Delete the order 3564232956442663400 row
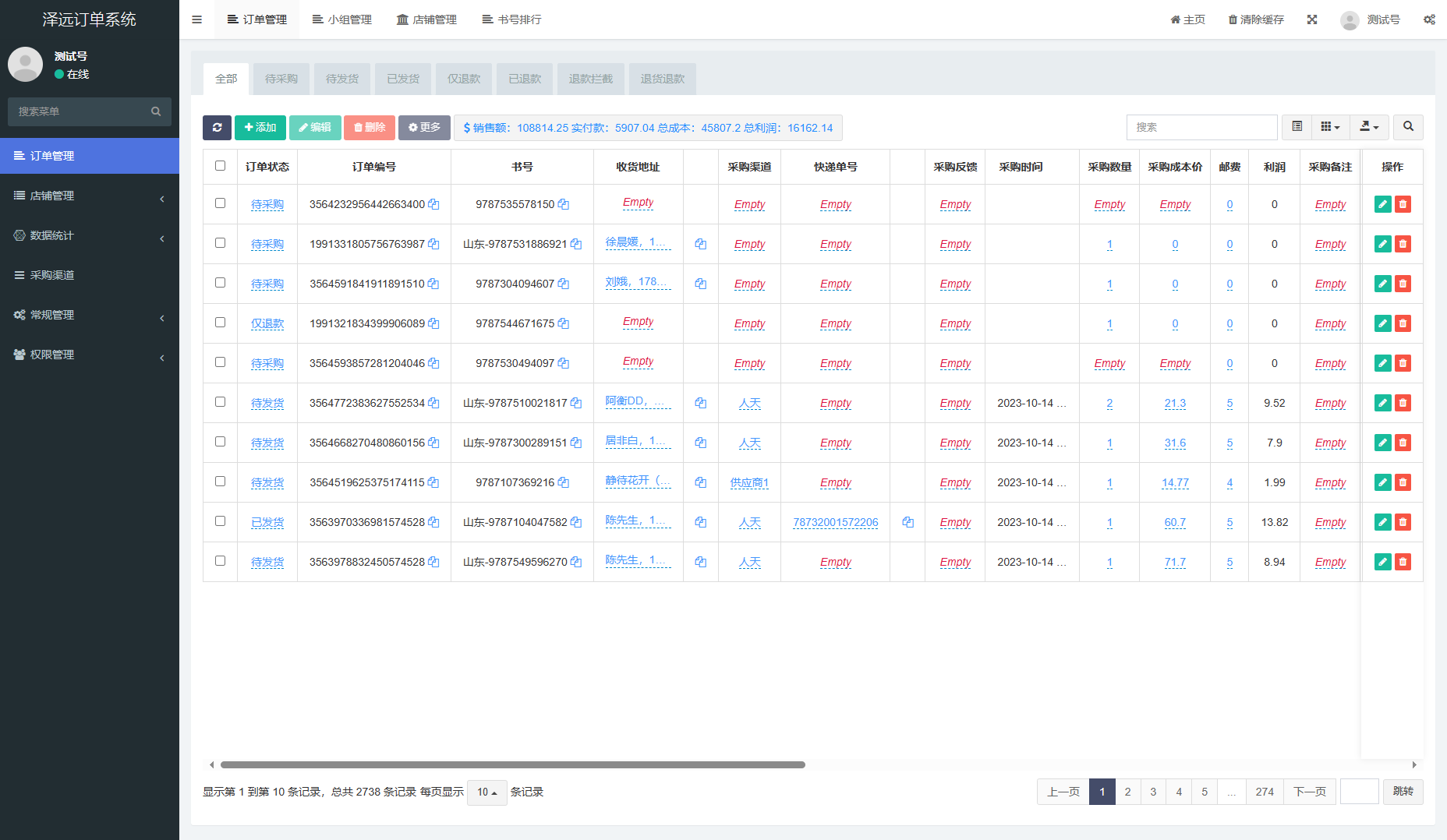 [x=1403, y=204]
